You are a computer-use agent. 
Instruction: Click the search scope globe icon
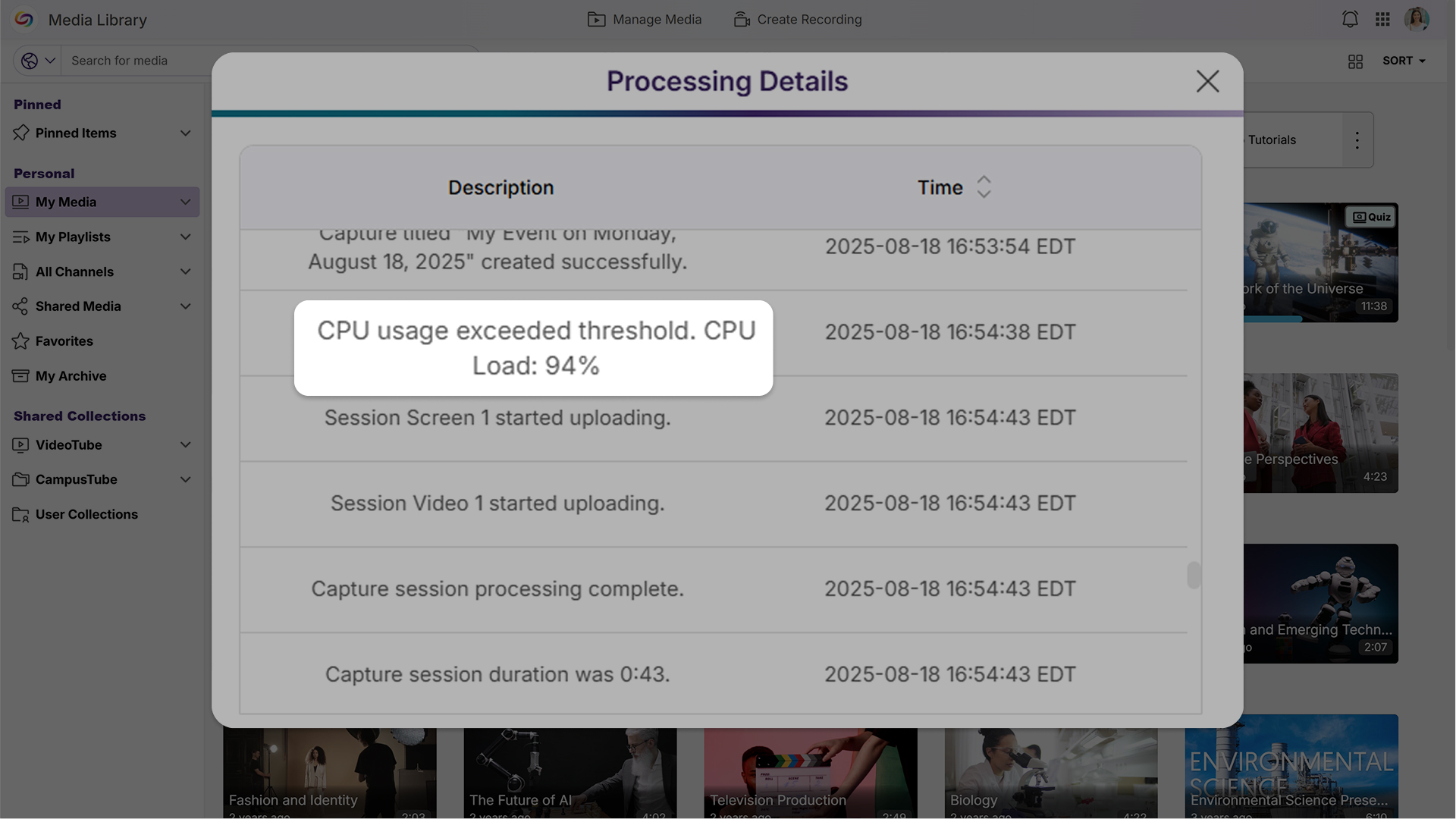30,61
